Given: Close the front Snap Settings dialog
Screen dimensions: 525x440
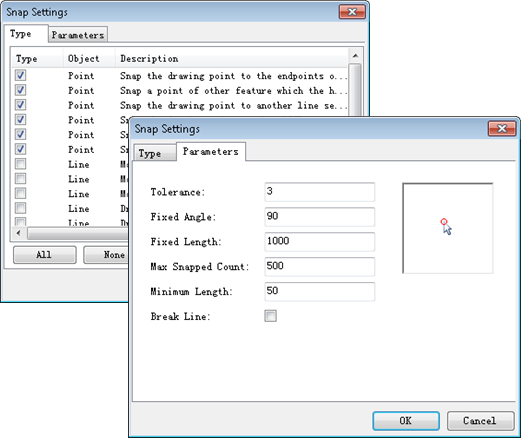Looking at the screenshot, I should point(502,129).
